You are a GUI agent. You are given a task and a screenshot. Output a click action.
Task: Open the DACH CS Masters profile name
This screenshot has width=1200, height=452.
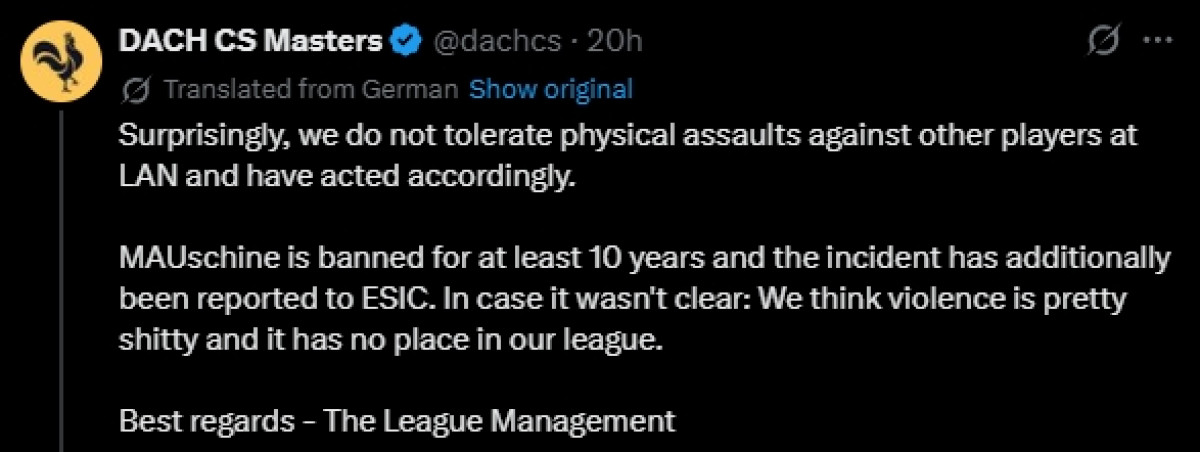click(250, 42)
